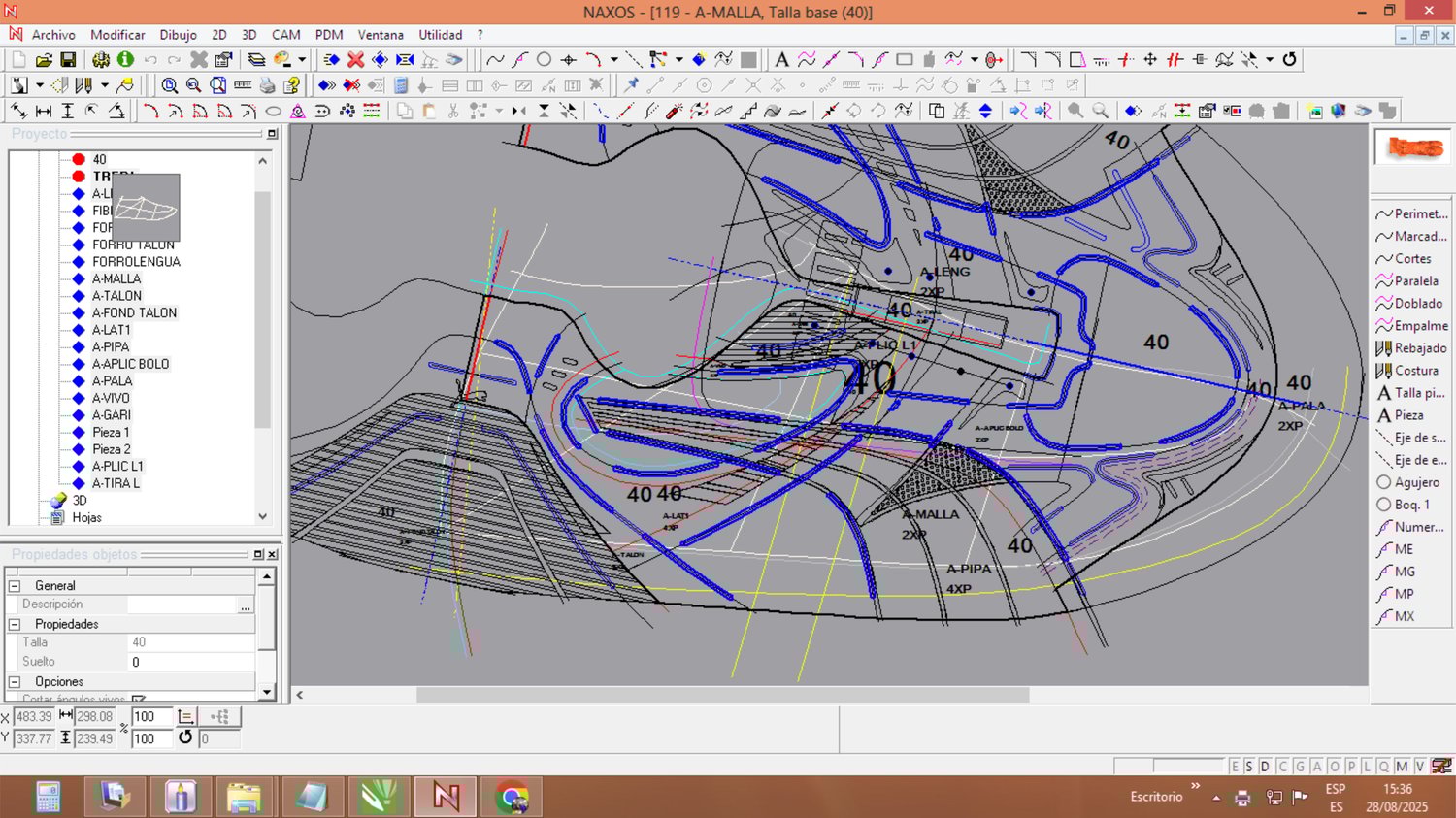Click the red X delete icon
This screenshot has width=1456, height=818.
pos(355,60)
